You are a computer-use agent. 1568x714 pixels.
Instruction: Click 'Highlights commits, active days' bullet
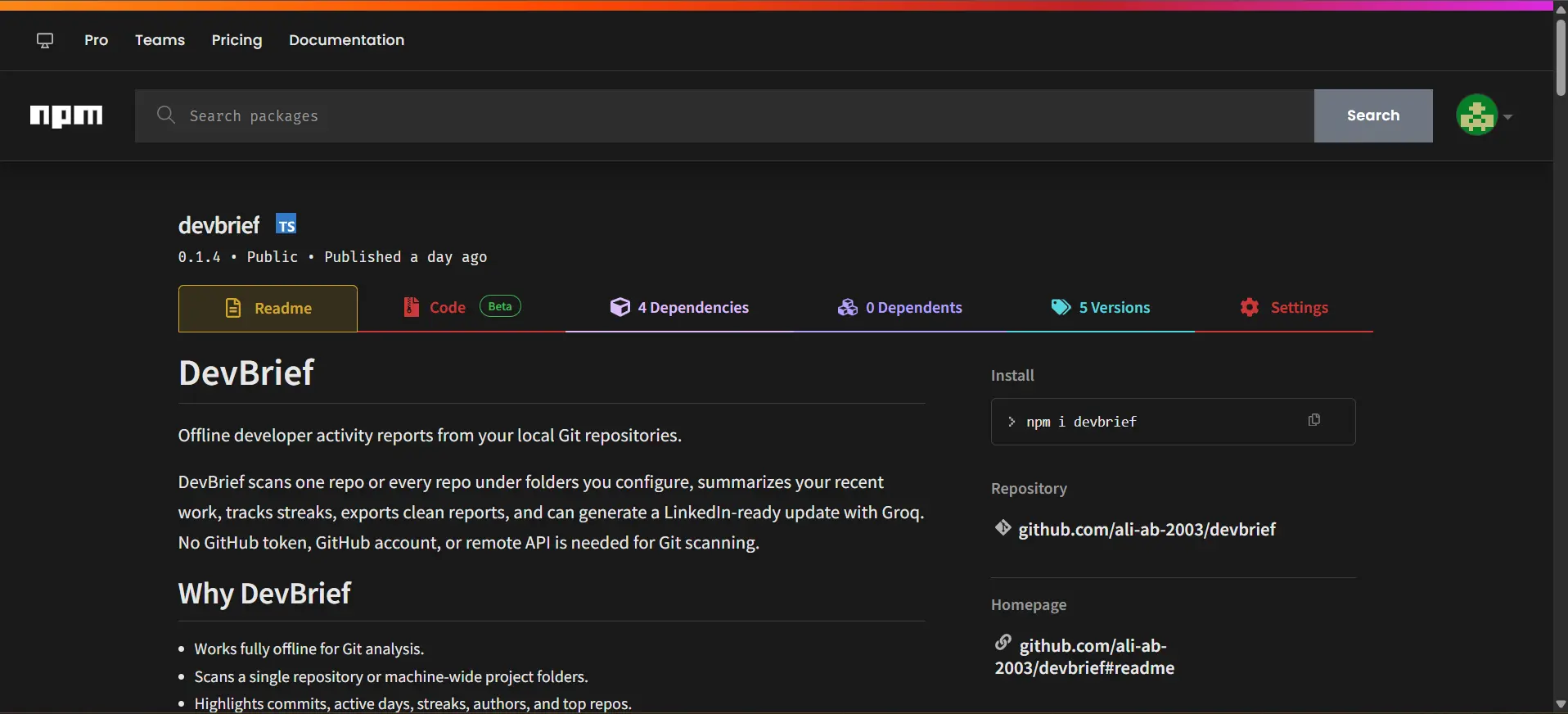[413, 704]
